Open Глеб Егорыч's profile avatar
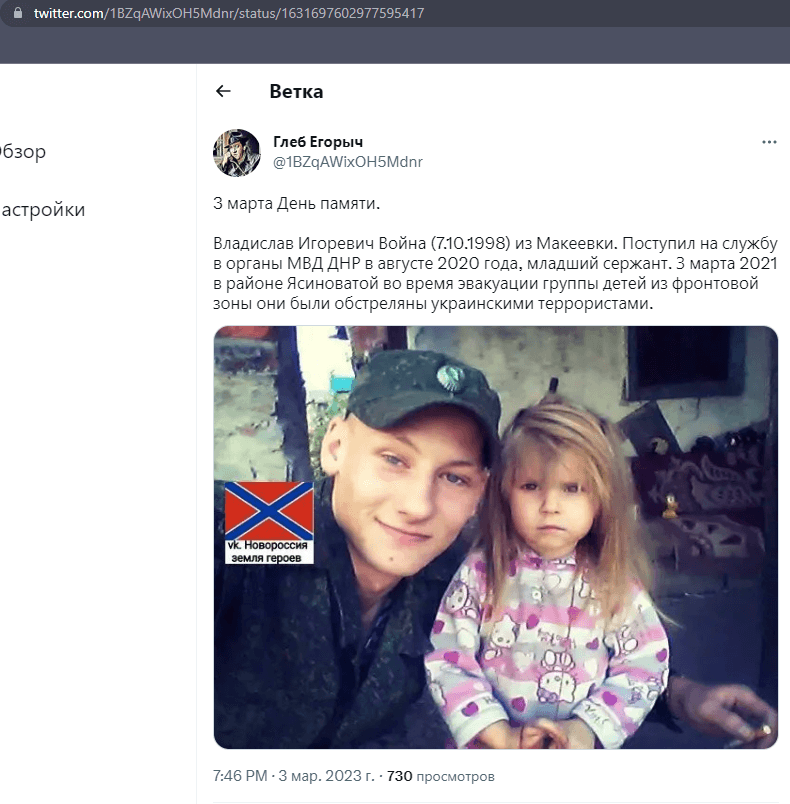Screen dimensions: 790x804 [x=237, y=153]
